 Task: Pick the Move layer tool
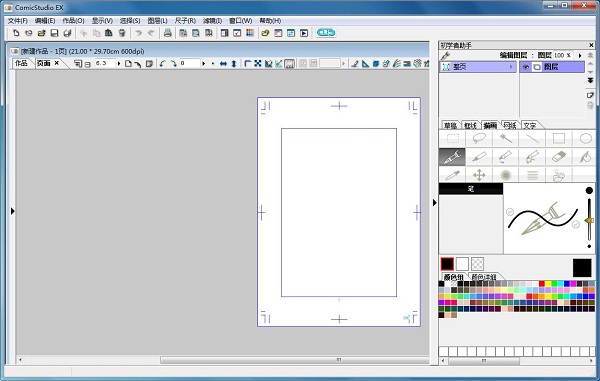click(x=479, y=175)
